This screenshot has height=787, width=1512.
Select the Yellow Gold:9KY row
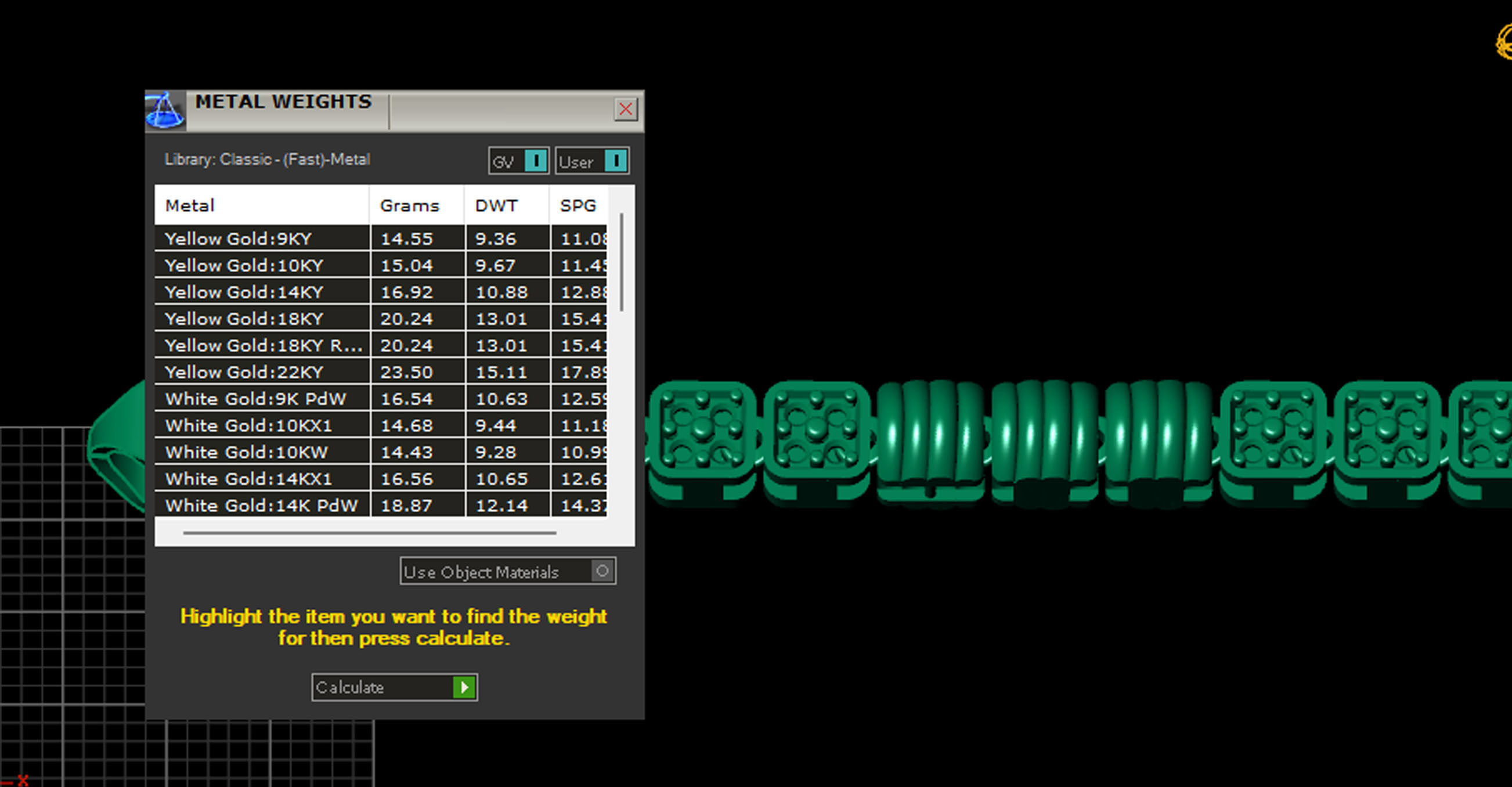tap(239, 239)
